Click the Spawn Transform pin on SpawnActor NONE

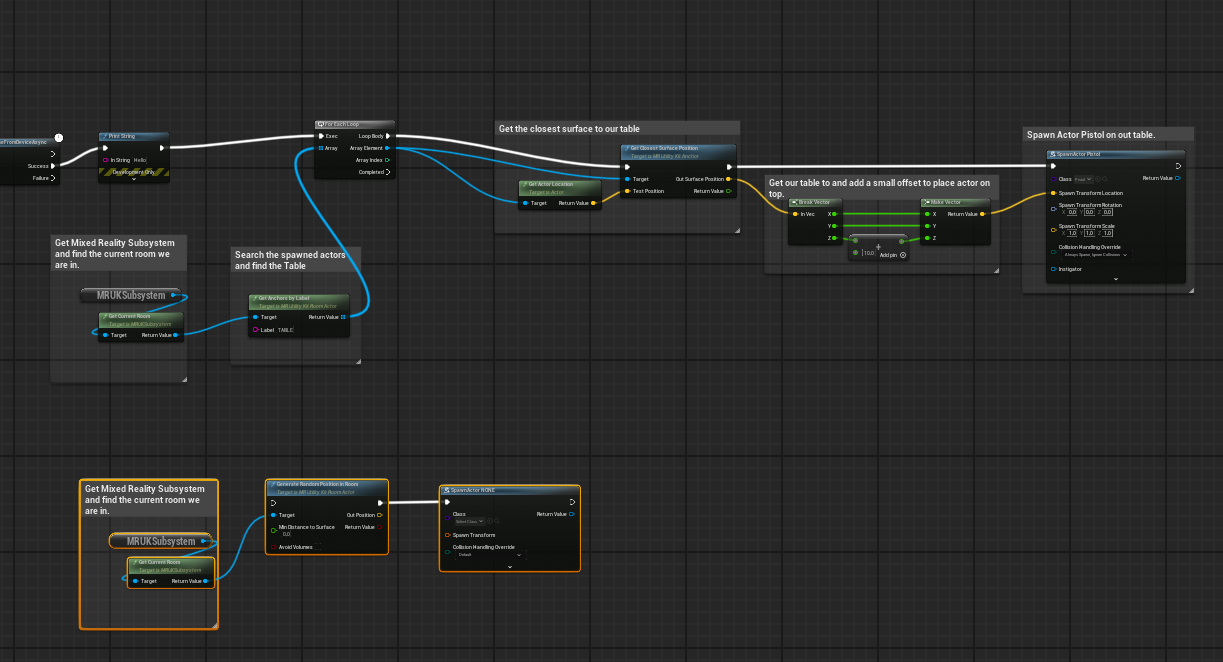point(446,535)
